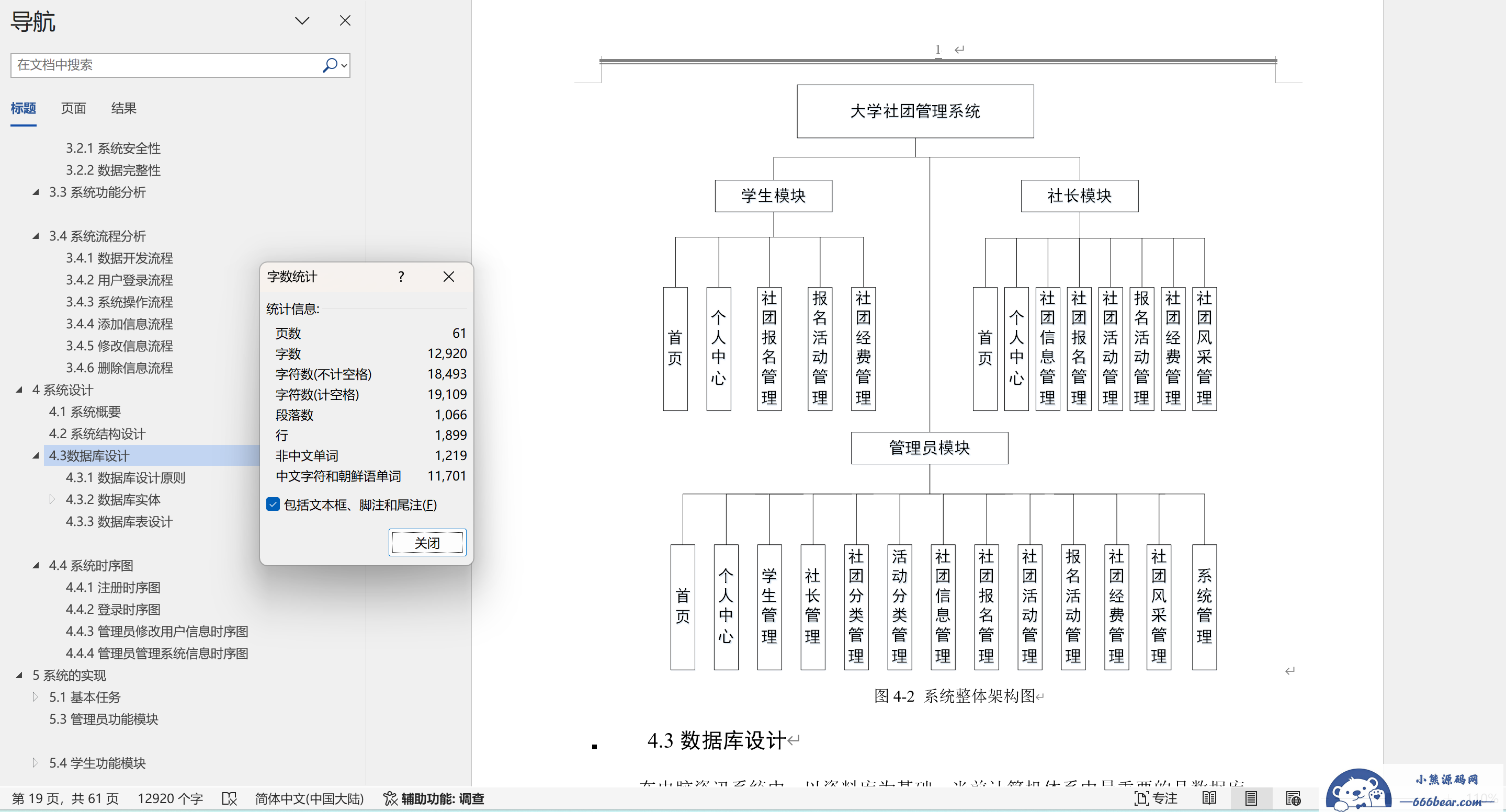Viewport: 1506px width, 812px height.
Task: Click the search magnifier icon
Action: 330,65
